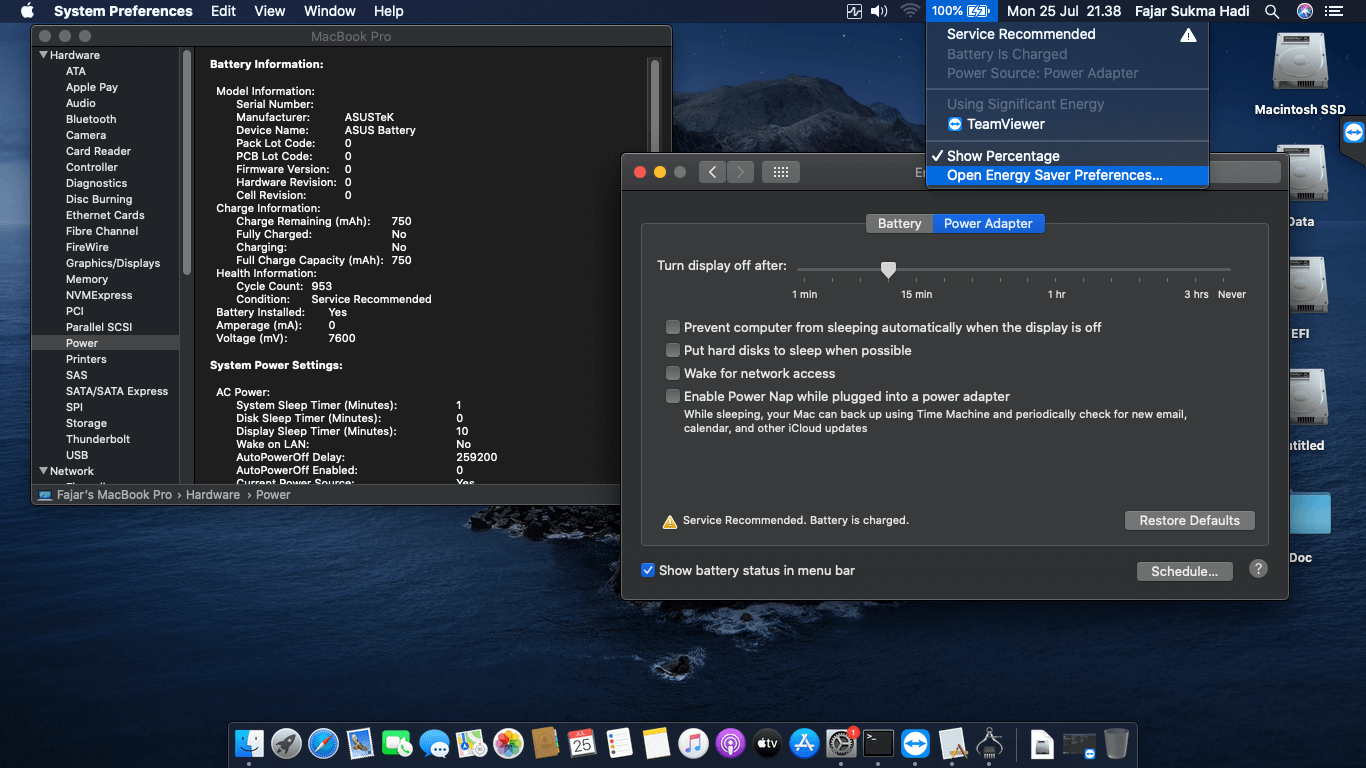Toggle Show Percentage in battery menu
Image resolution: width=1366 pixels, height=768 pixels.
click(x=1067, y=156)
